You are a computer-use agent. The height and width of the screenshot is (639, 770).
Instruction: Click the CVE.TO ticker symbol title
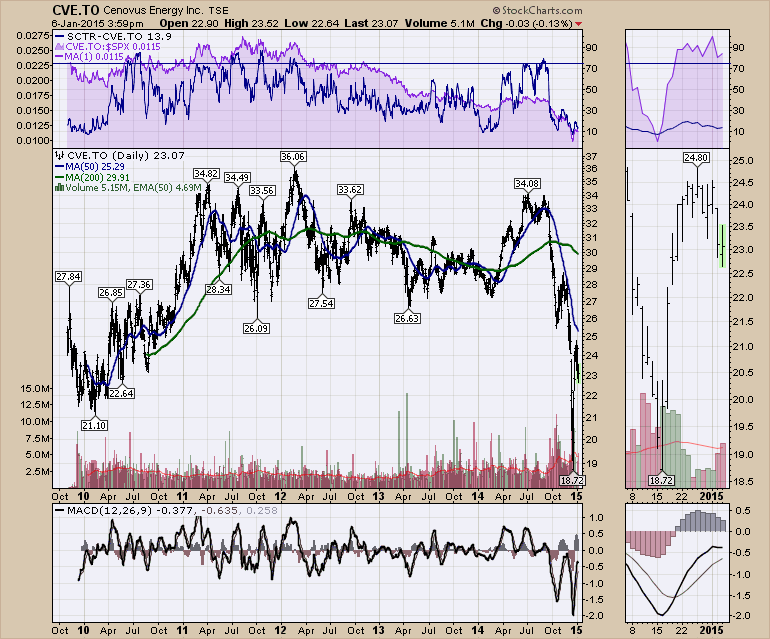[75, 10]
